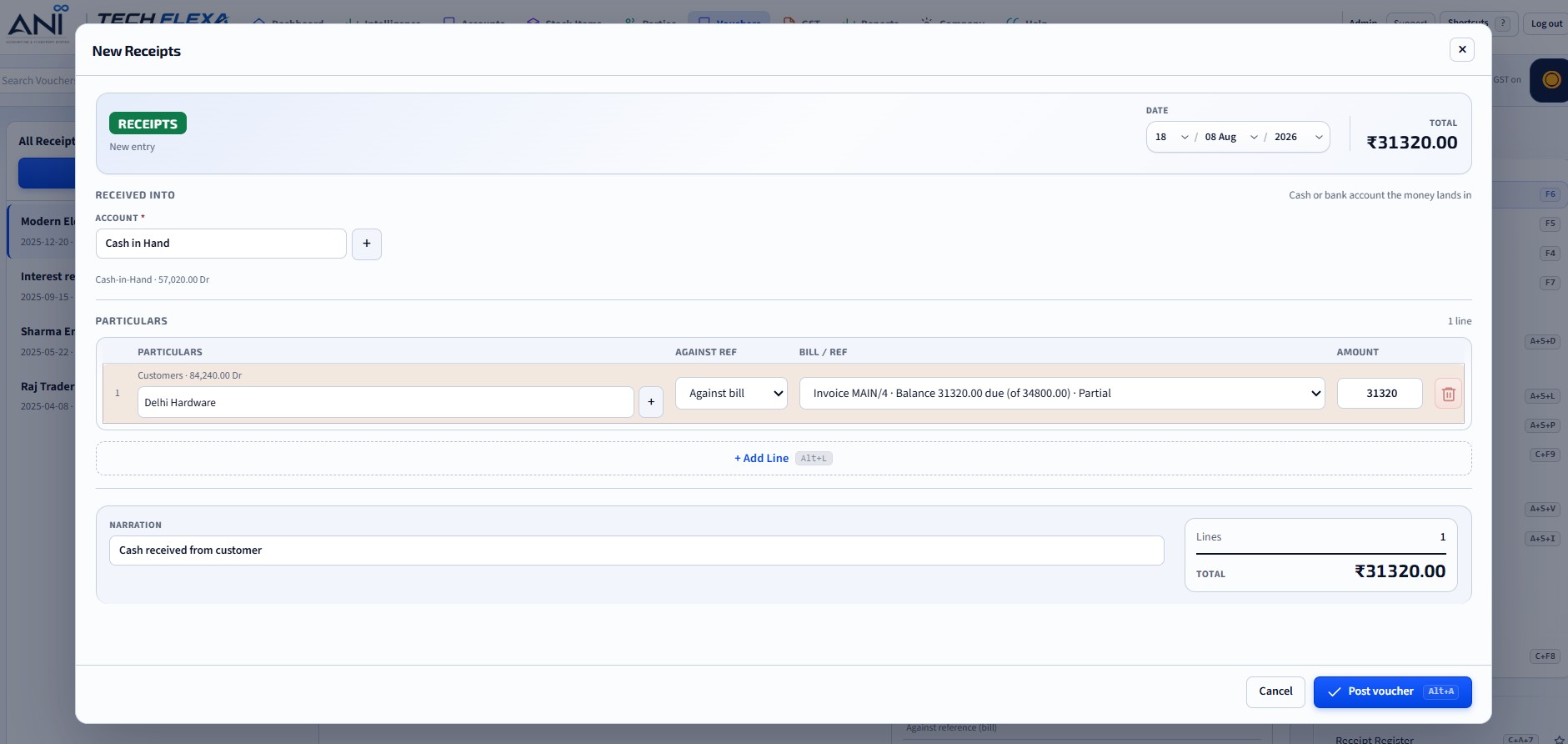Open the day dropdown showing 18
Screen dimensions: 1568x744
pyautogui.click(x=1171, y=137)
